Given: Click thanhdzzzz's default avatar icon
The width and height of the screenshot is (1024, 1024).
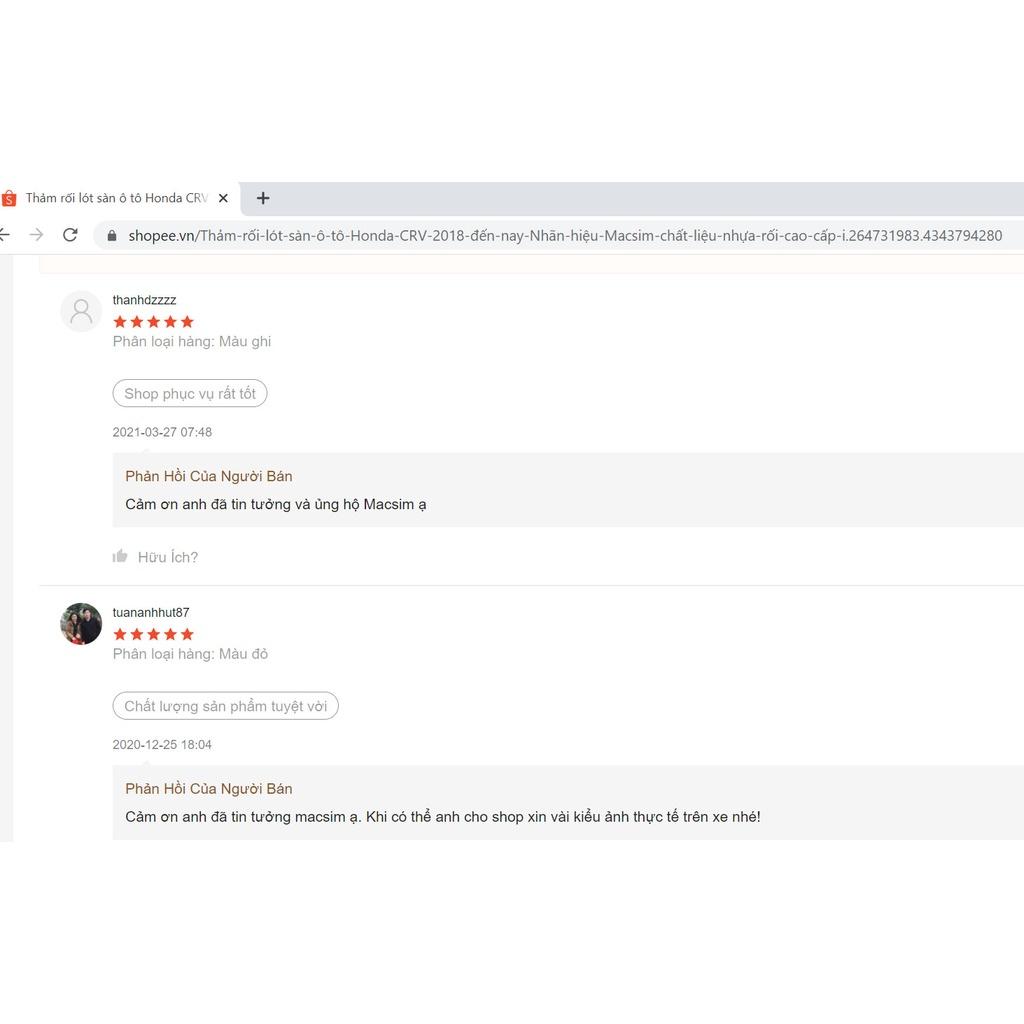Looking at the screenshot, I should click(x=81, y=311).
